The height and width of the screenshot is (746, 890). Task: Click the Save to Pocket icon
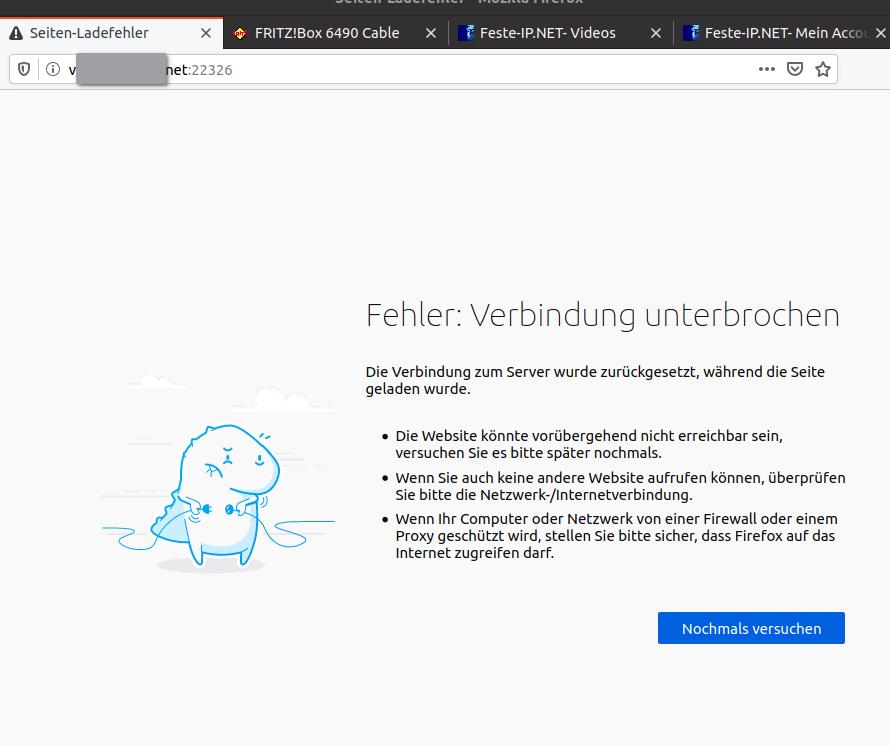(x=794, y=69)
